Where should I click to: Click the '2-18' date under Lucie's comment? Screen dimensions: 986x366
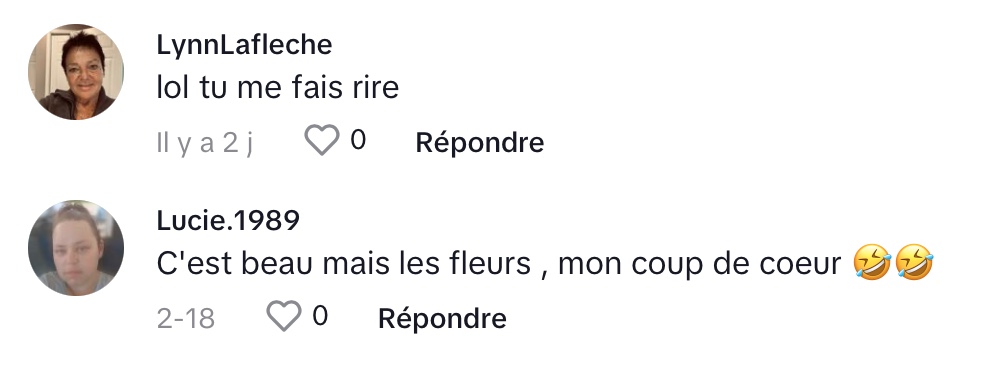click(186, 319)
